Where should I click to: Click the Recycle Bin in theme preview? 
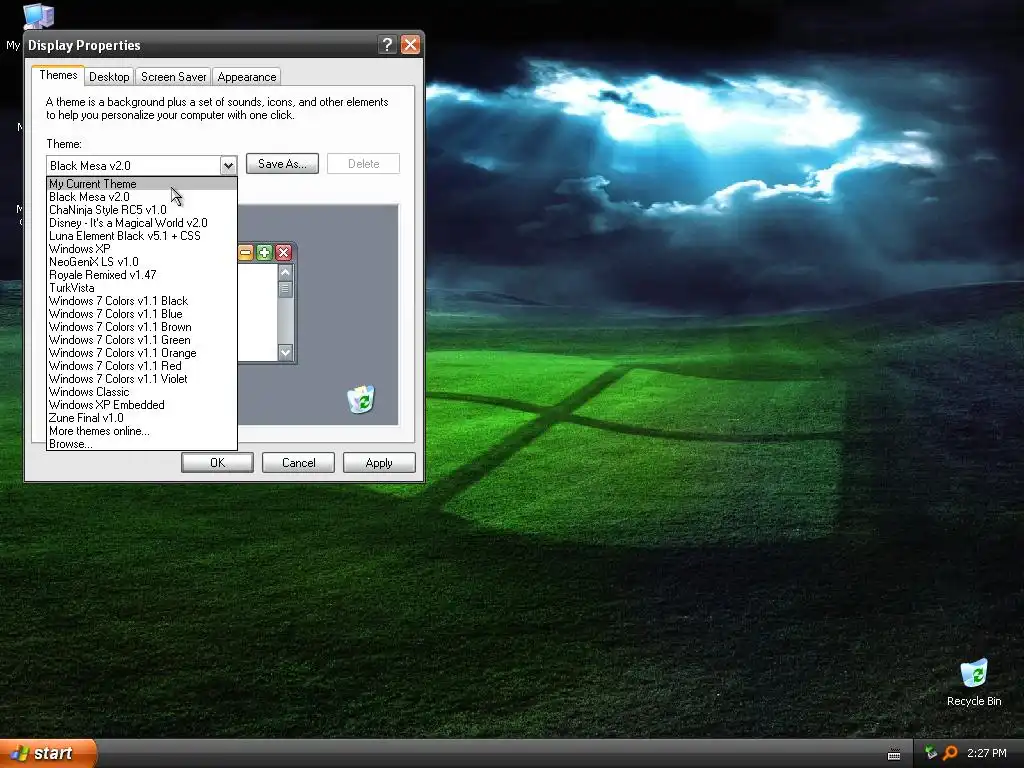tap(360, 399)
